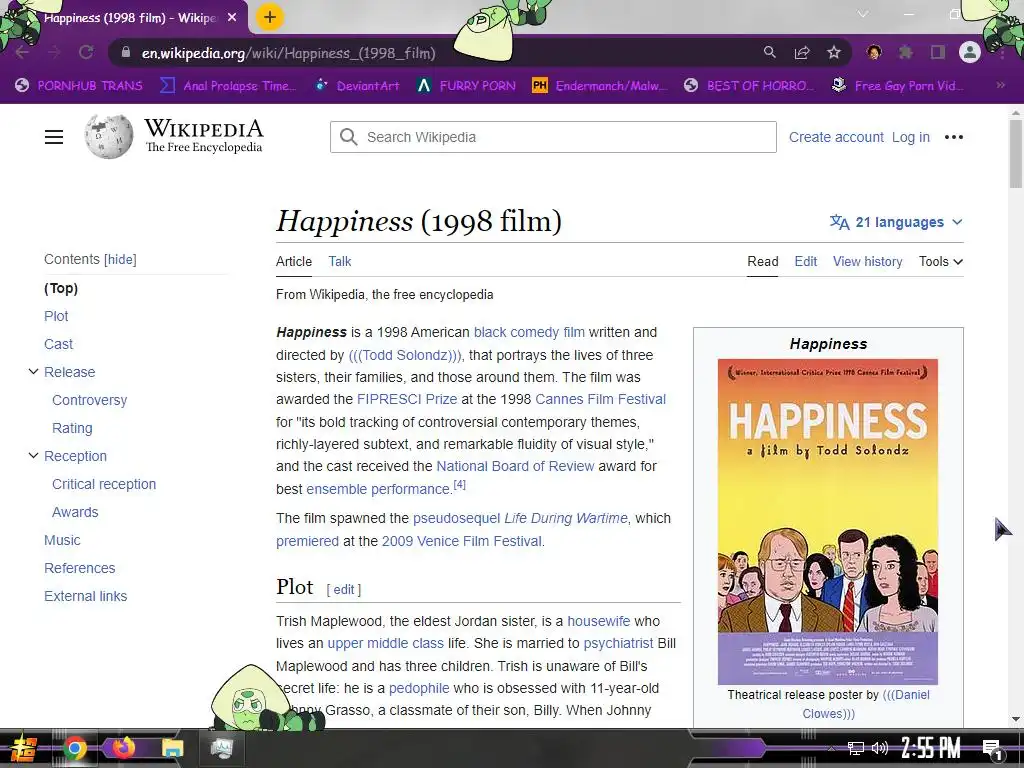This screenshot has height=768, width=1024.
Task: Go back to the previous page
Action: [x=22, y=53]
